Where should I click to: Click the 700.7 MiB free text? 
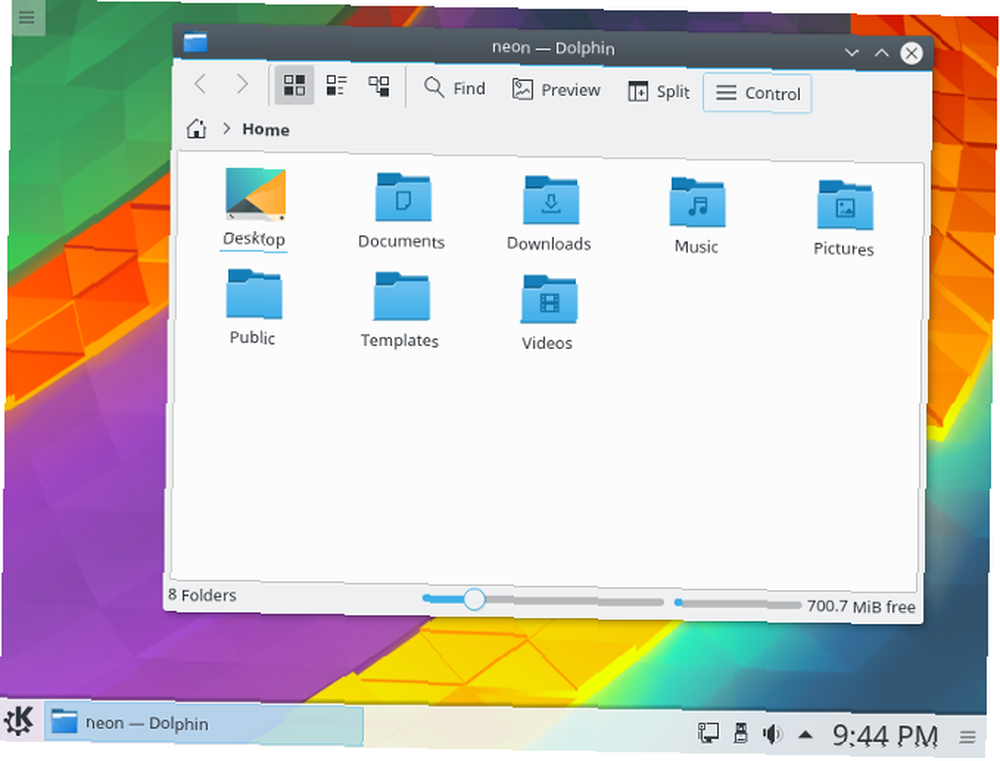tap(861, 606)
